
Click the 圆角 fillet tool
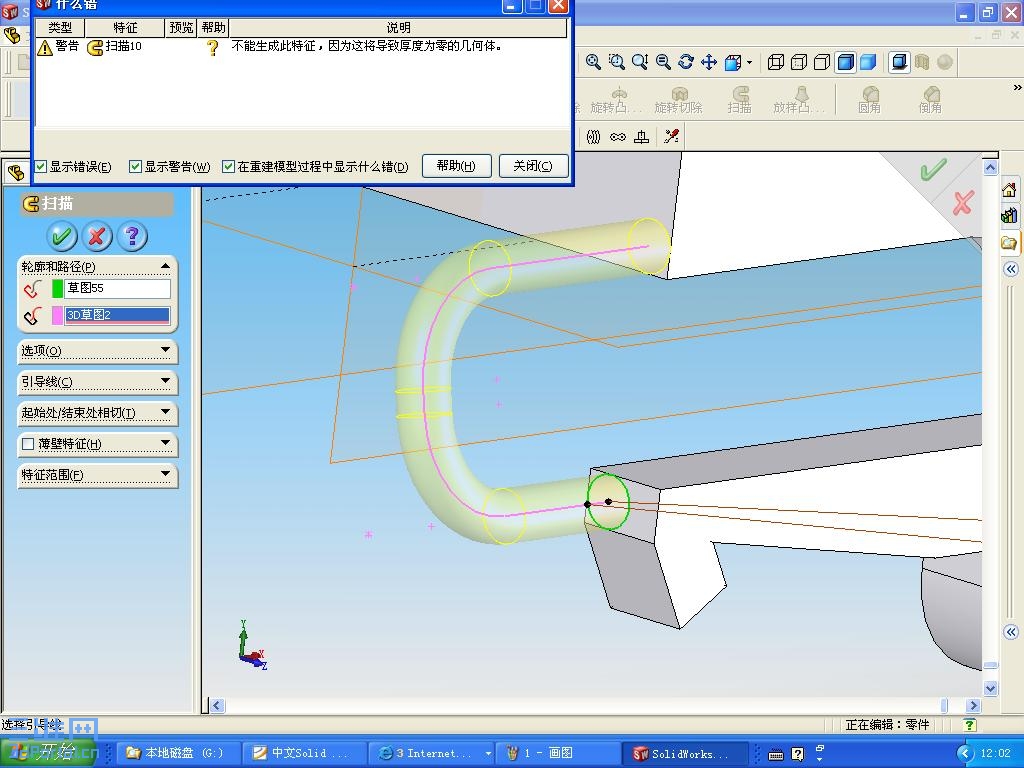pyautogui.click(x=869, y=100)
